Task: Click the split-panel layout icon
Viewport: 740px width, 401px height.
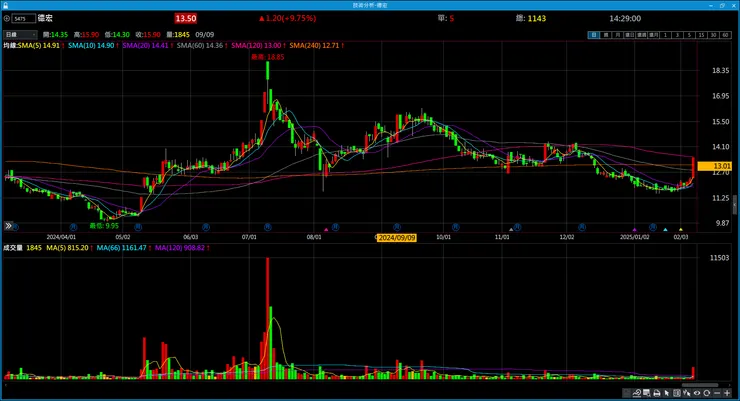Action: [677, 393]
